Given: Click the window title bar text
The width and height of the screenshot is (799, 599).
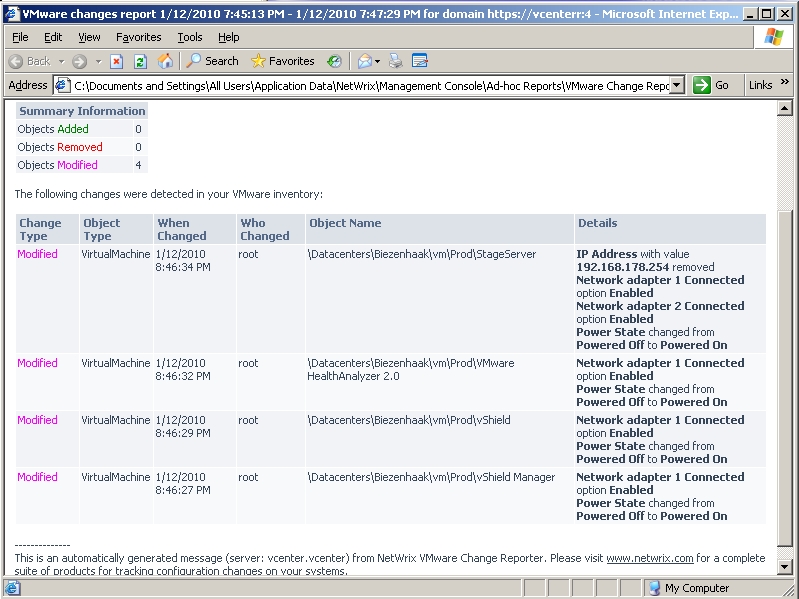Looking at the screenshot, I should (x=380, y=14).
